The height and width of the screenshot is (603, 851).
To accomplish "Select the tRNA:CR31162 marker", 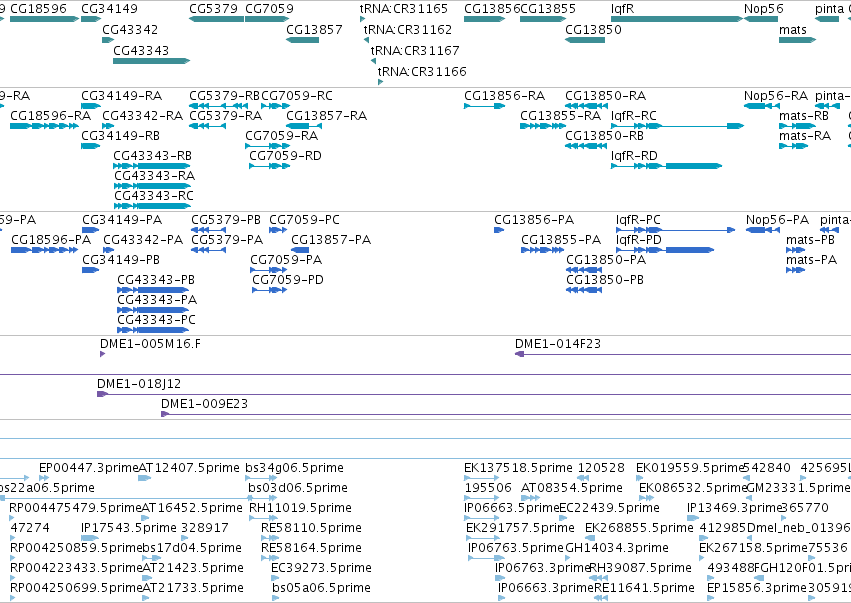I will click(366, 40).
